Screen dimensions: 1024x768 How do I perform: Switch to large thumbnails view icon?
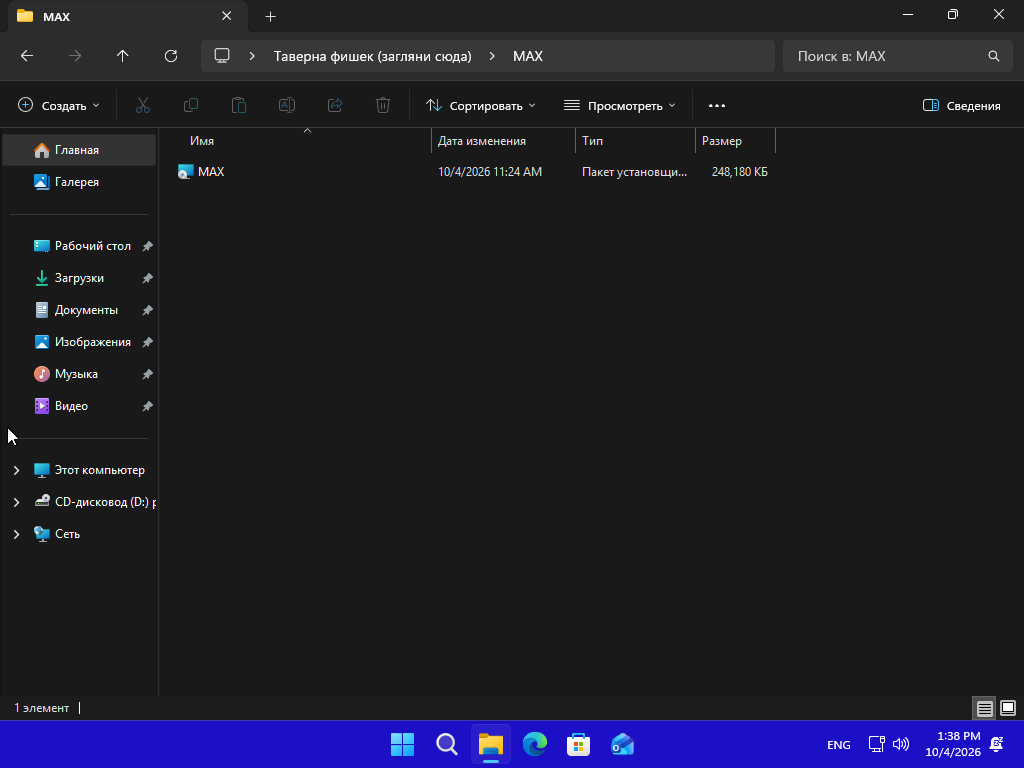point(1008,708)
